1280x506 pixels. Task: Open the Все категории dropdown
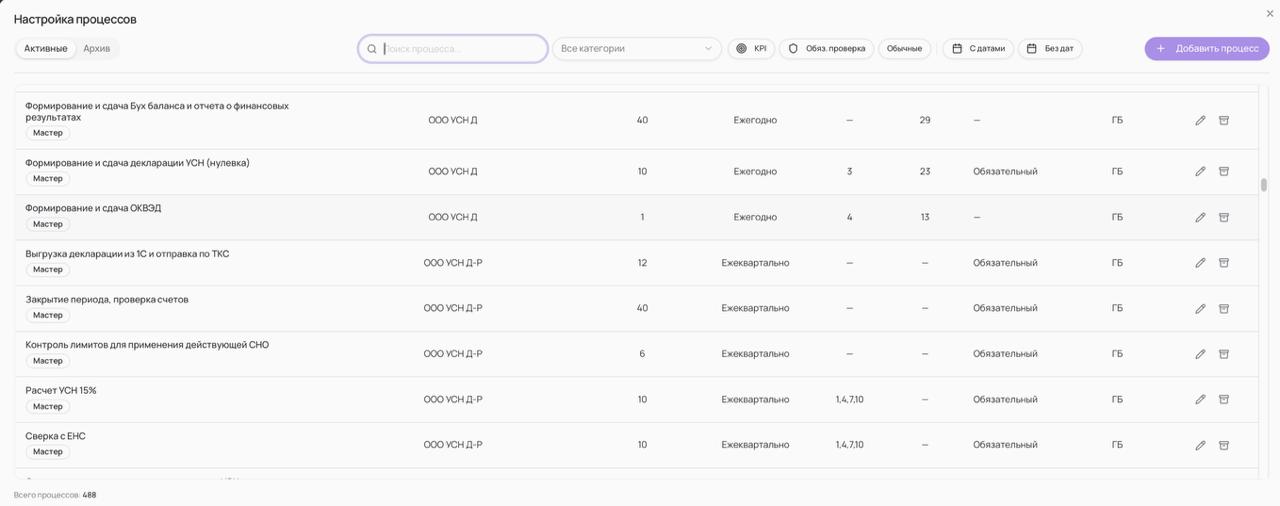pyautogui.click(x=636, y=48)
